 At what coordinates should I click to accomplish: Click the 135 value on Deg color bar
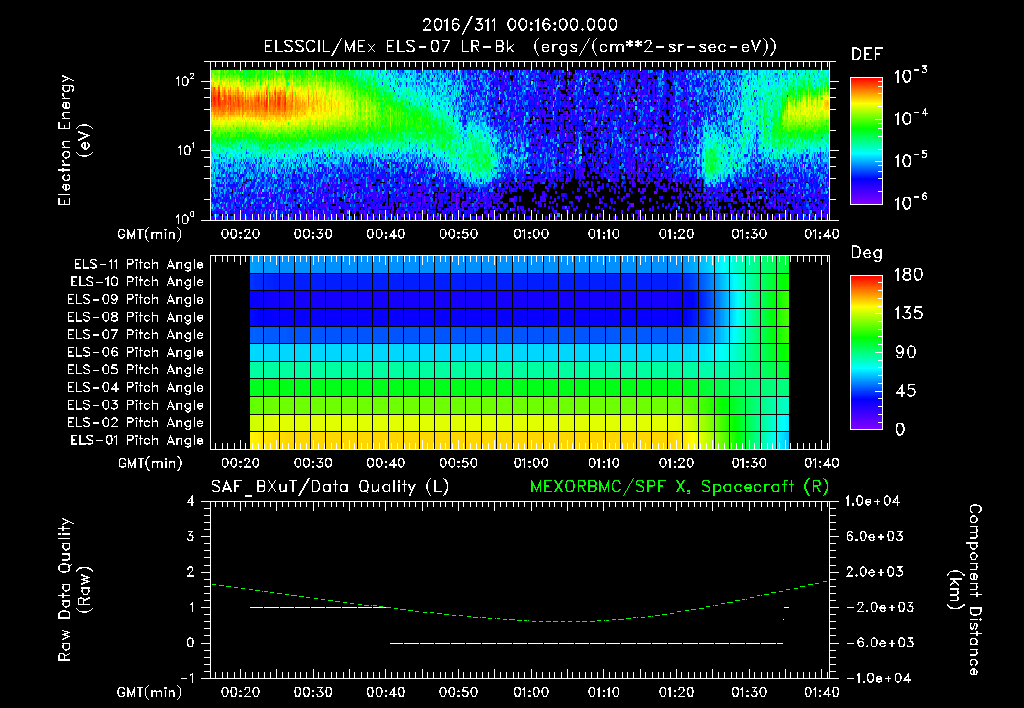pyautogui.click(x=908, y=314)
